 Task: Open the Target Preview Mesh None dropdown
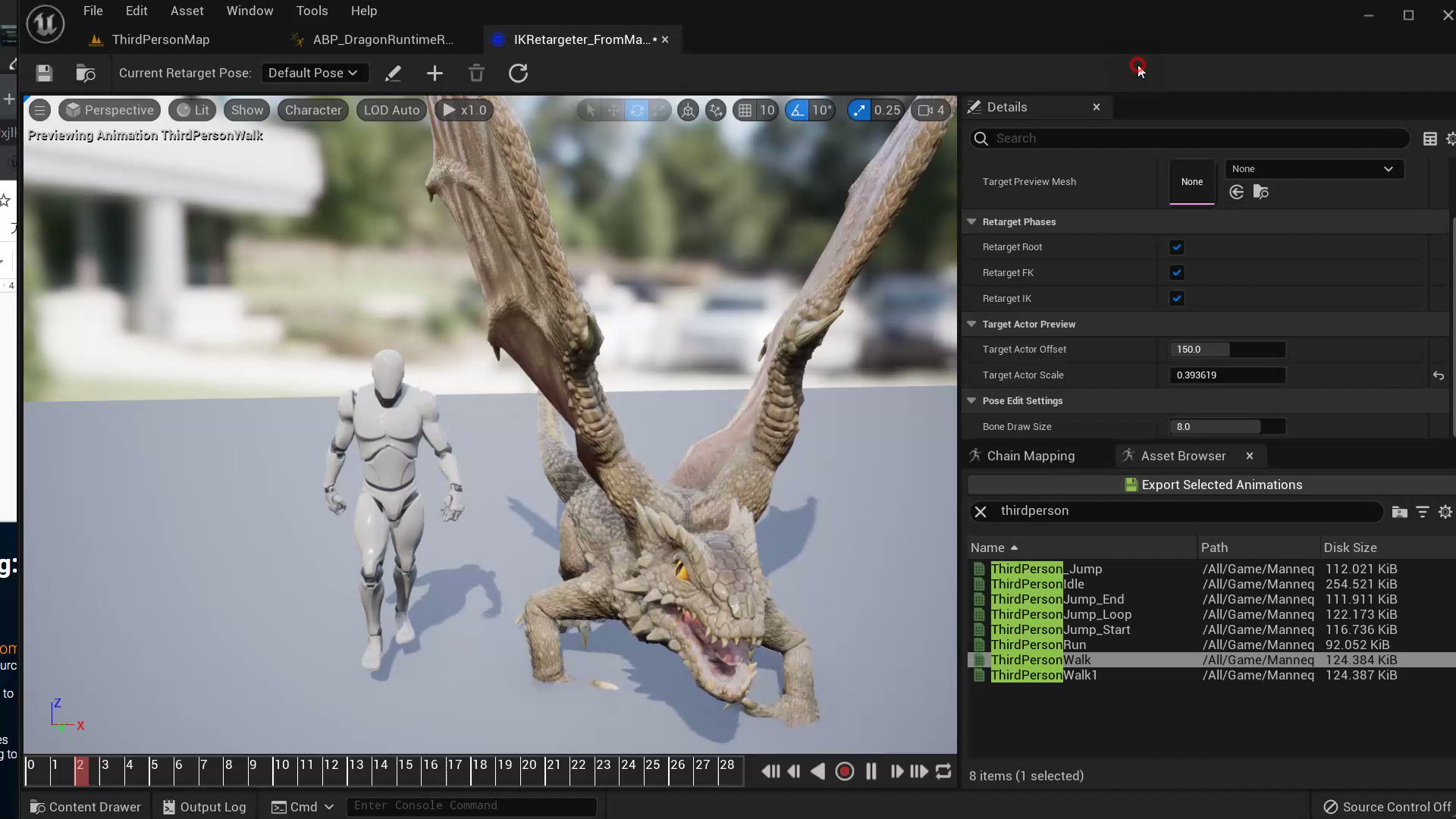pyautogui.click(x=1313, y=168)
